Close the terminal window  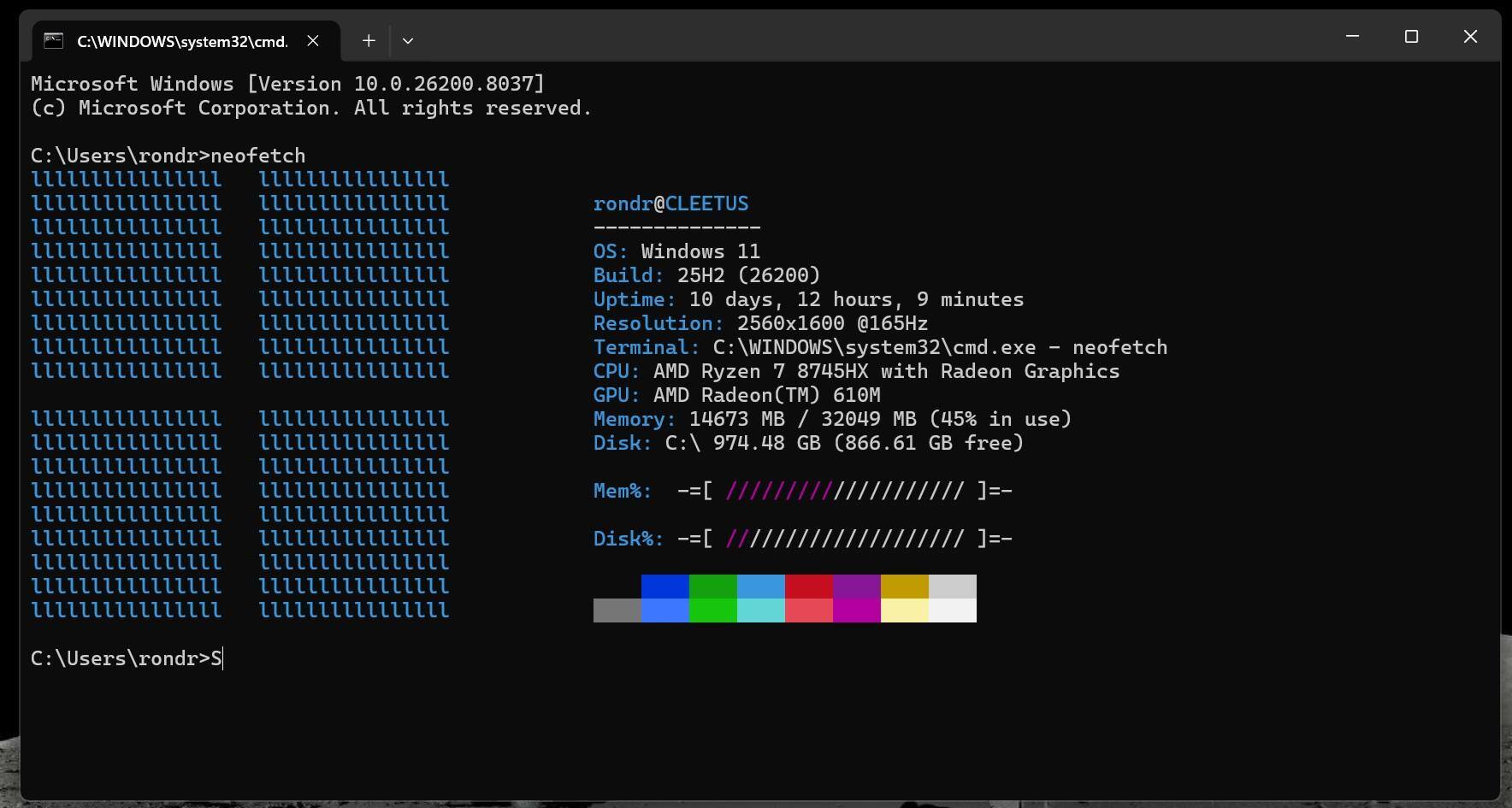coord(1470,37)
